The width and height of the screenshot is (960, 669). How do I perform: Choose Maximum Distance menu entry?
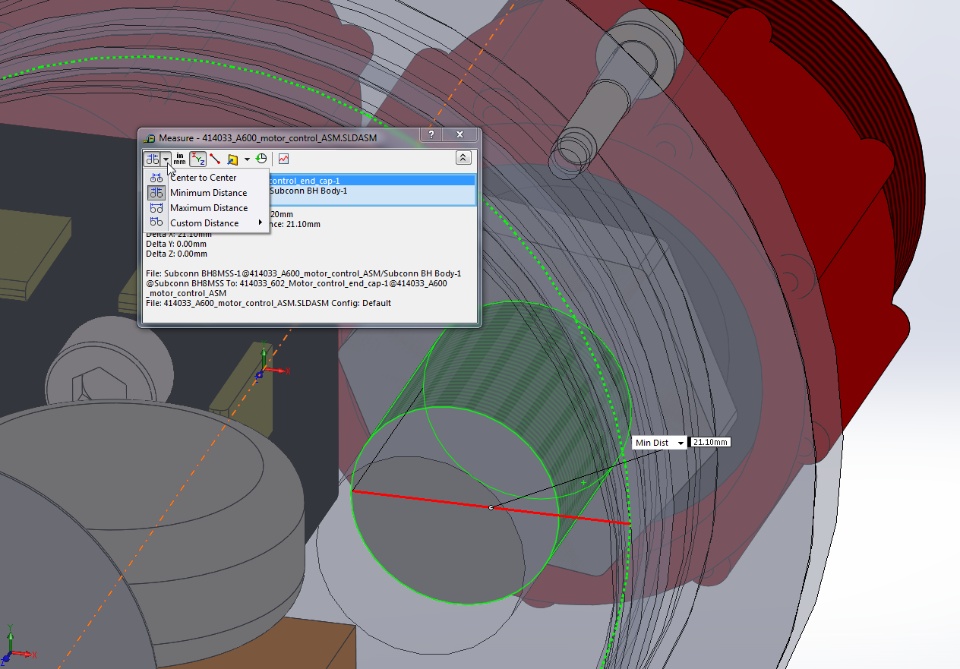click(206, 208)
